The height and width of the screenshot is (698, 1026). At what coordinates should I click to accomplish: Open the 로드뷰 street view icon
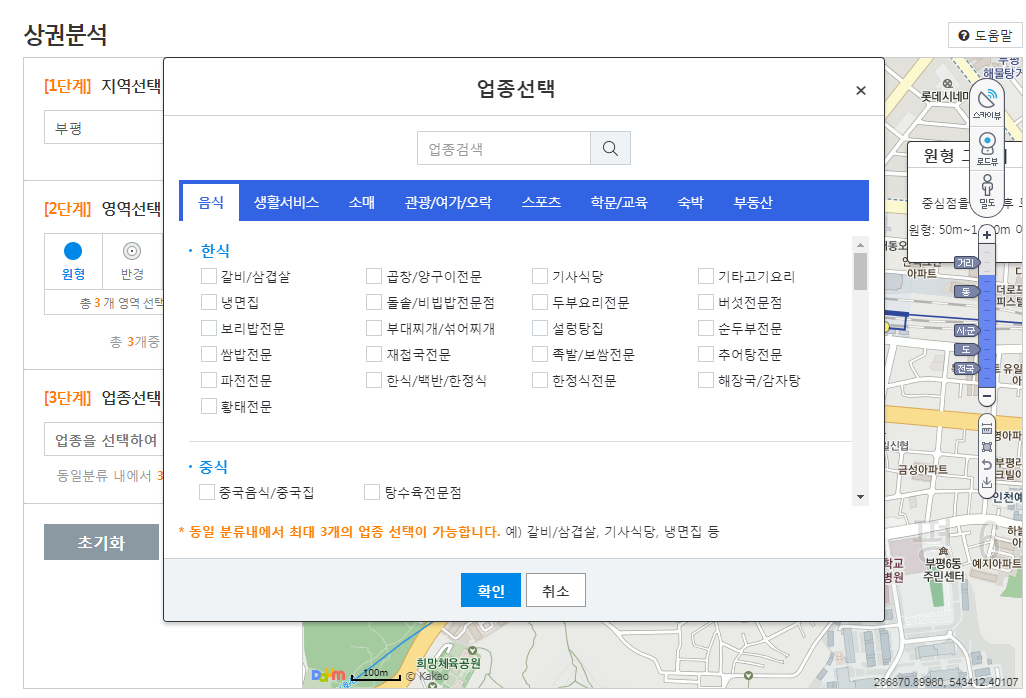click(x=987, y=148)
